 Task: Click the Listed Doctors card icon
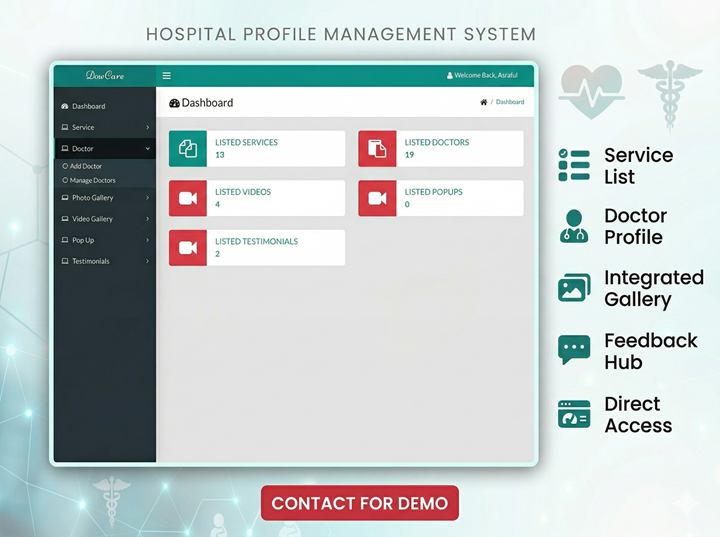point(377,148)
